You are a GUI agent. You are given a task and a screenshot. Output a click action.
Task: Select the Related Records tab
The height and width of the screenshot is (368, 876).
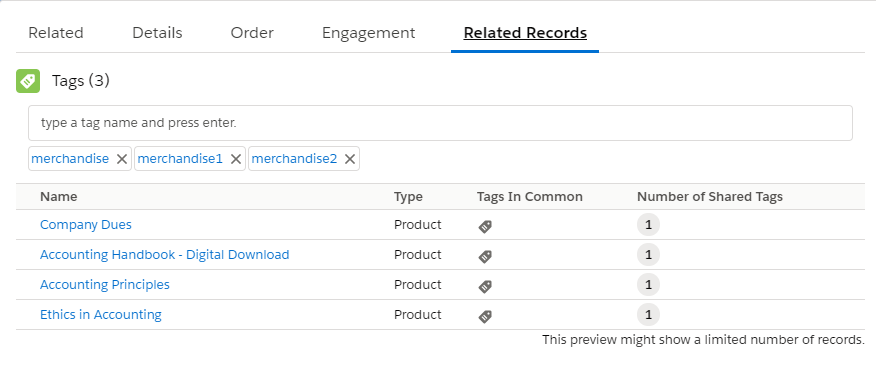pos(525,33)
